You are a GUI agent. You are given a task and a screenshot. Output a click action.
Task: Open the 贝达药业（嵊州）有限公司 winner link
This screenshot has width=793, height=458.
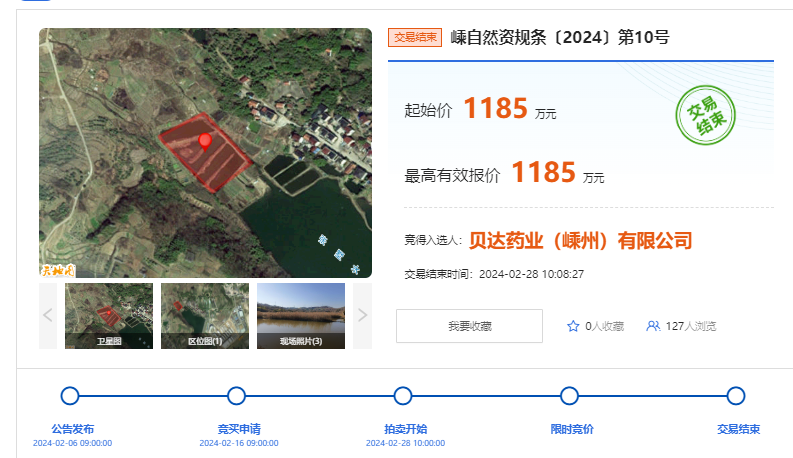coord(580,241)
